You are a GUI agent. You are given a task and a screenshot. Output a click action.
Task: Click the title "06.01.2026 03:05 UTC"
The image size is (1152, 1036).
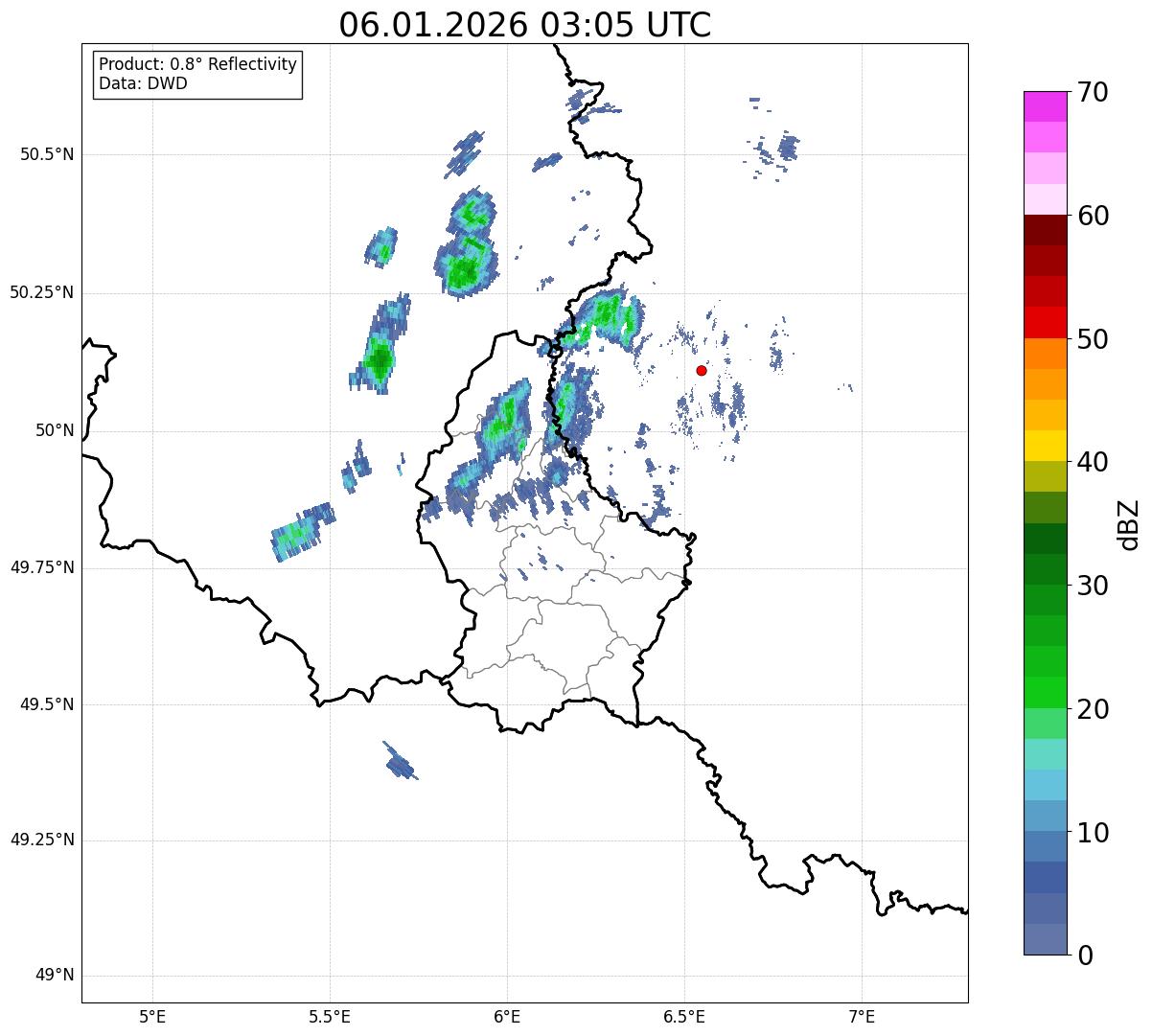(525, 24)
